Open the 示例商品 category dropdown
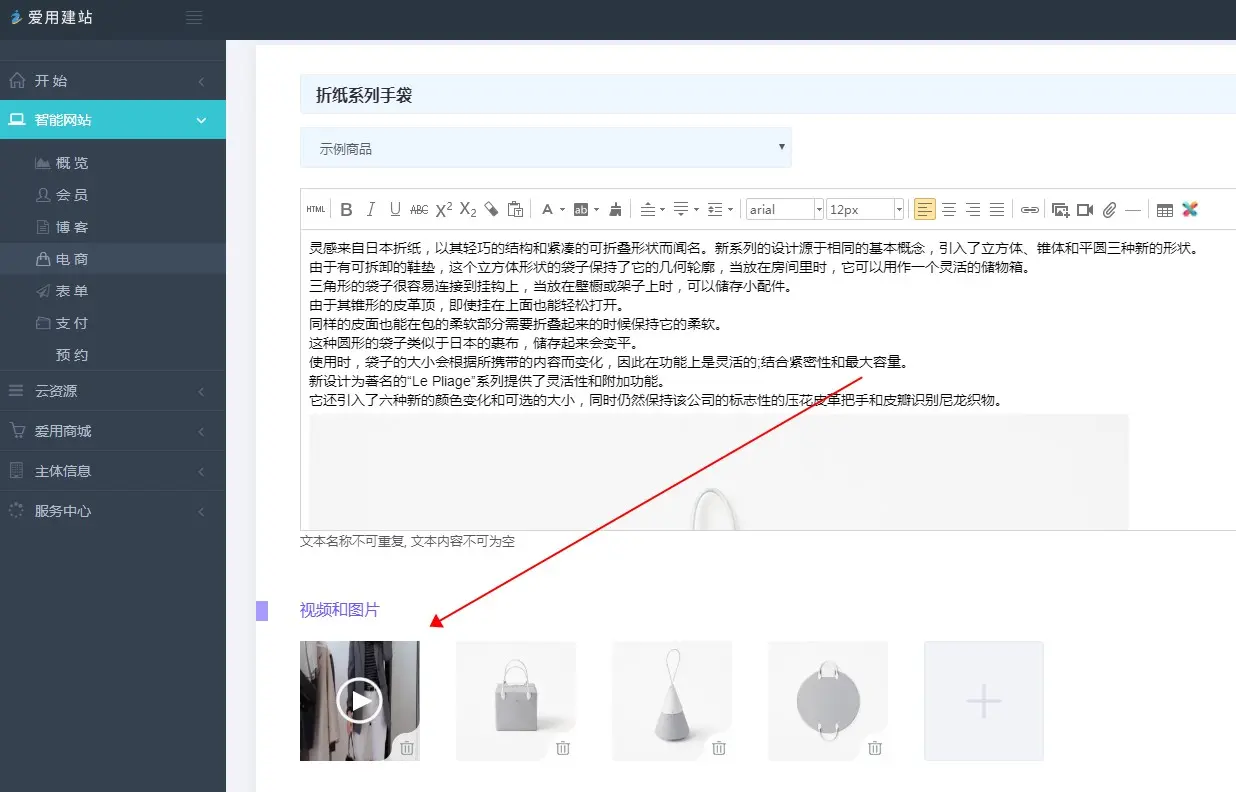The image size is (1236, 792). point(546,148)
